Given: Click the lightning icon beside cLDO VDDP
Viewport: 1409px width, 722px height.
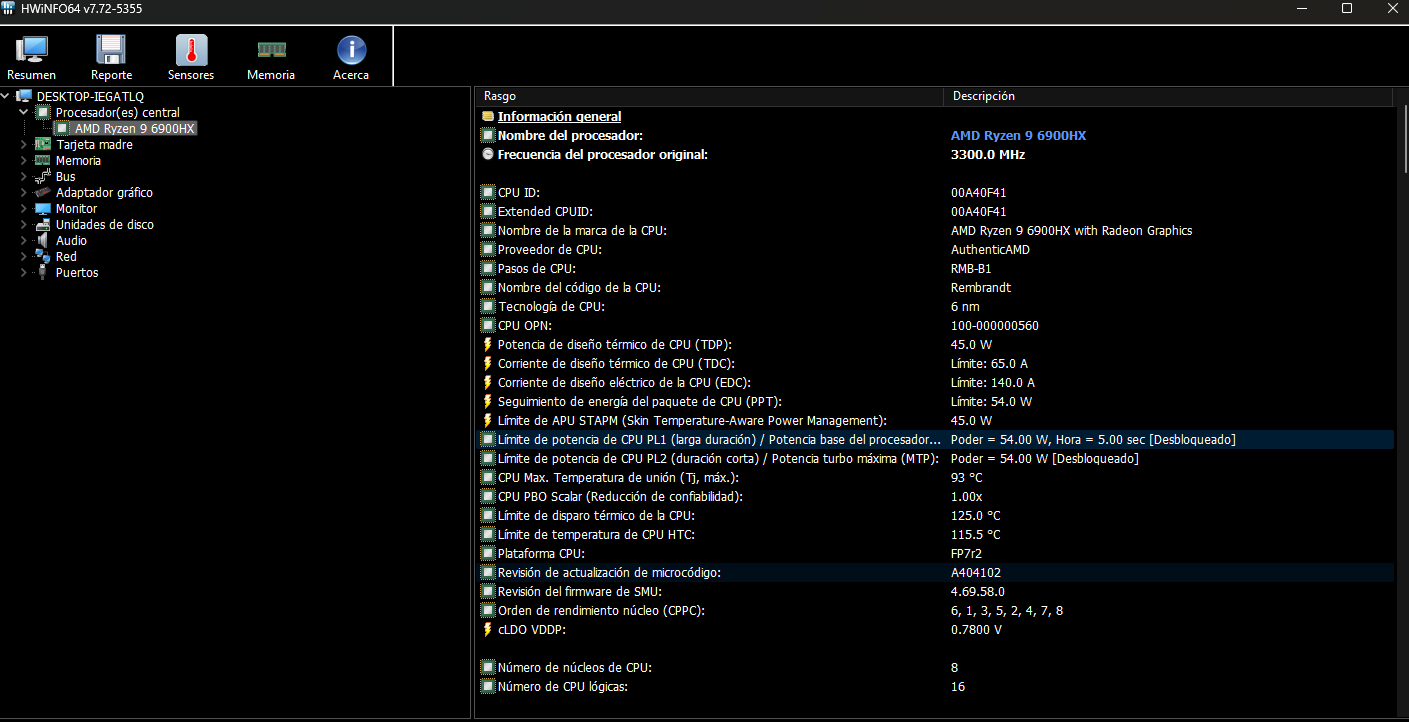Looking at the screenshot, I should pos(488,629).
